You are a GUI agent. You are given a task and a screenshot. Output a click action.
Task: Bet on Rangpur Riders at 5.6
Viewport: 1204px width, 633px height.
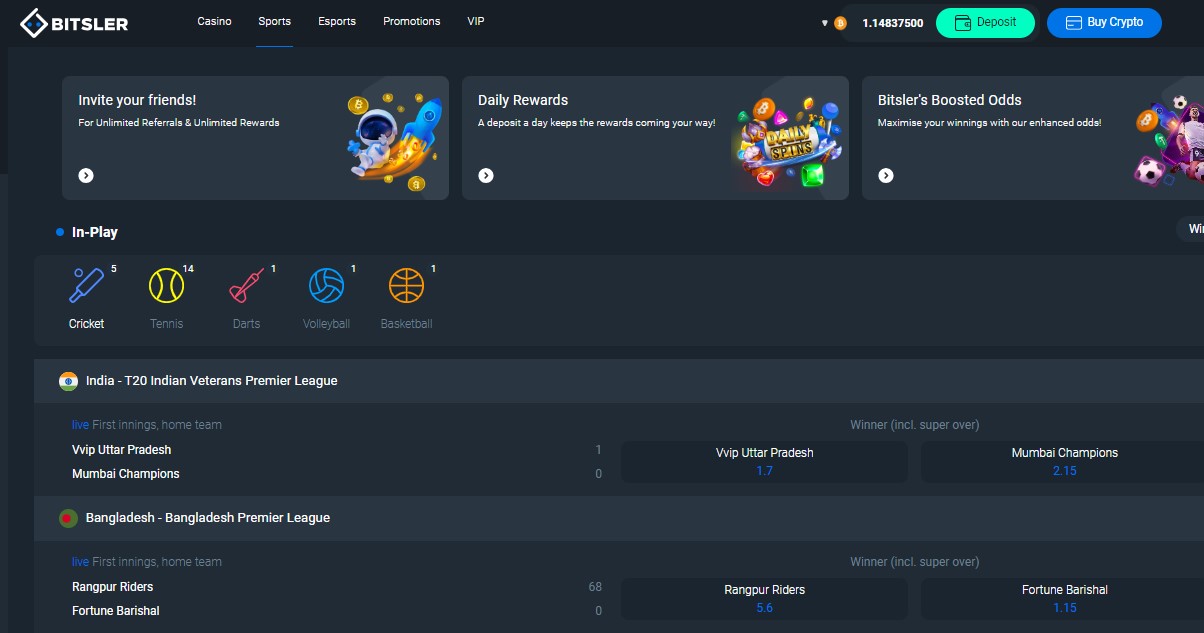pos(765,599)
